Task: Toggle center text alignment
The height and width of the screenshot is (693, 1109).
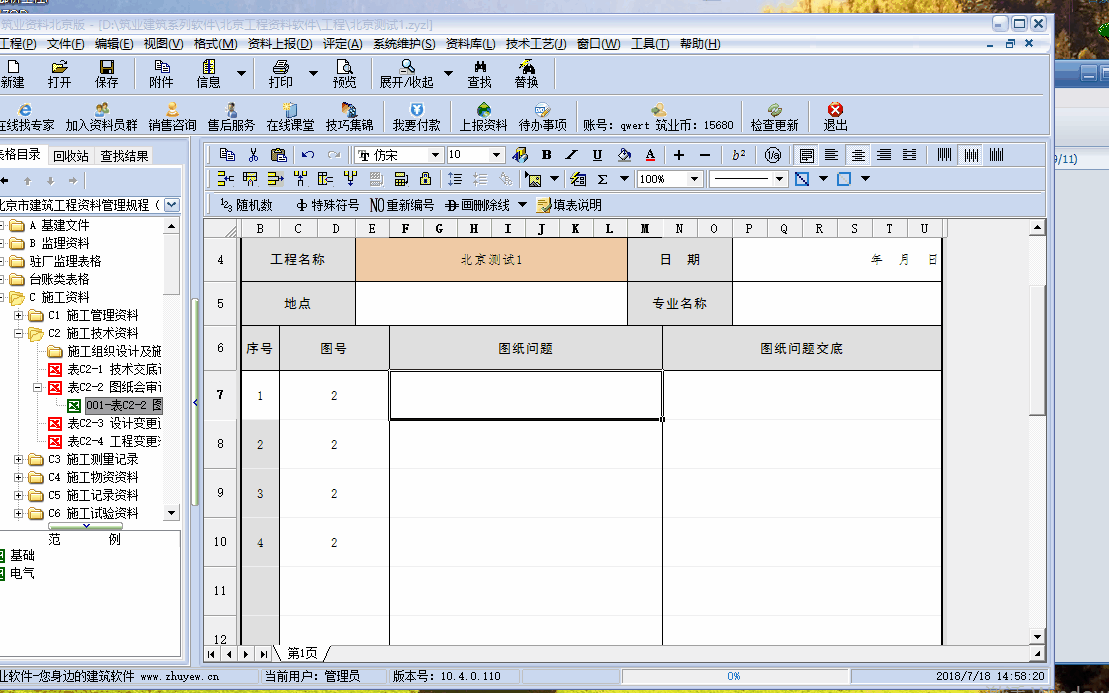Action: tap(858, 155)
